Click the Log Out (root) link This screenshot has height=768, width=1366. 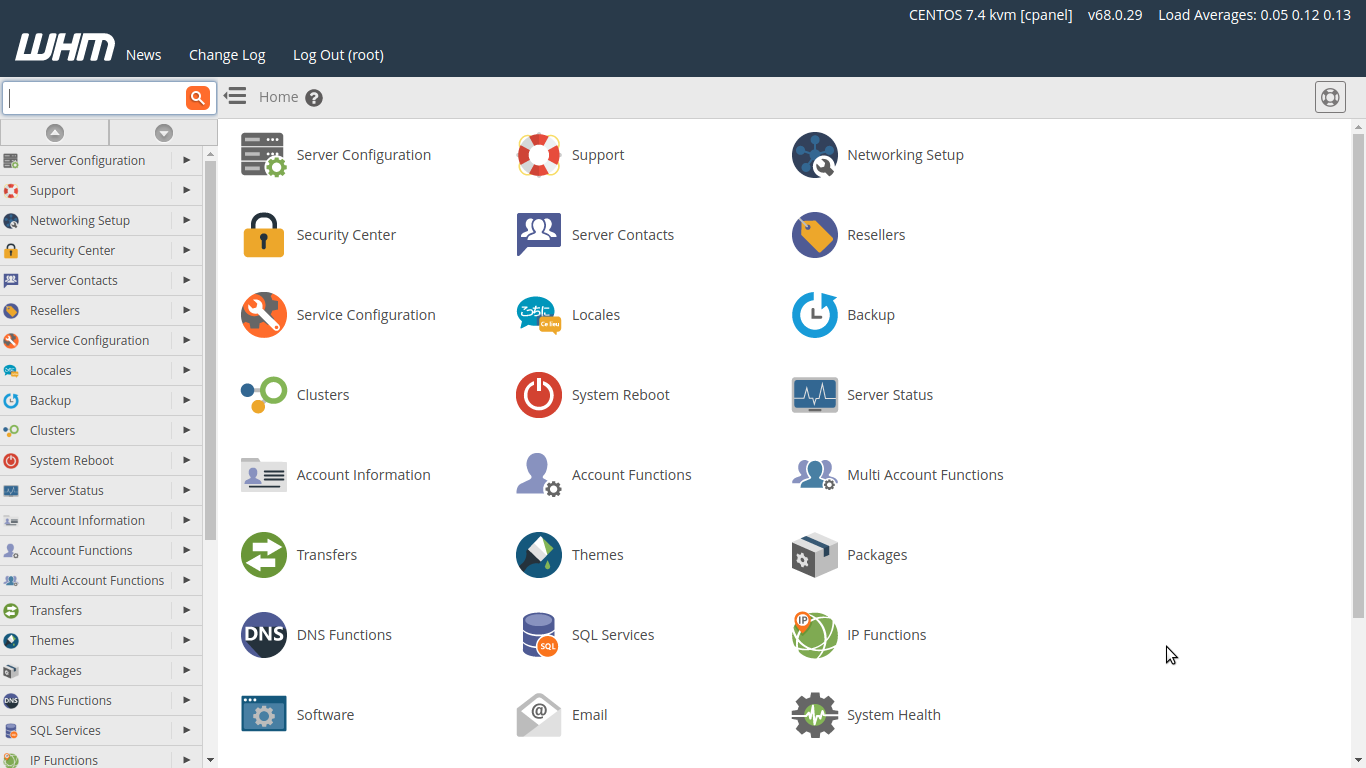338,55
